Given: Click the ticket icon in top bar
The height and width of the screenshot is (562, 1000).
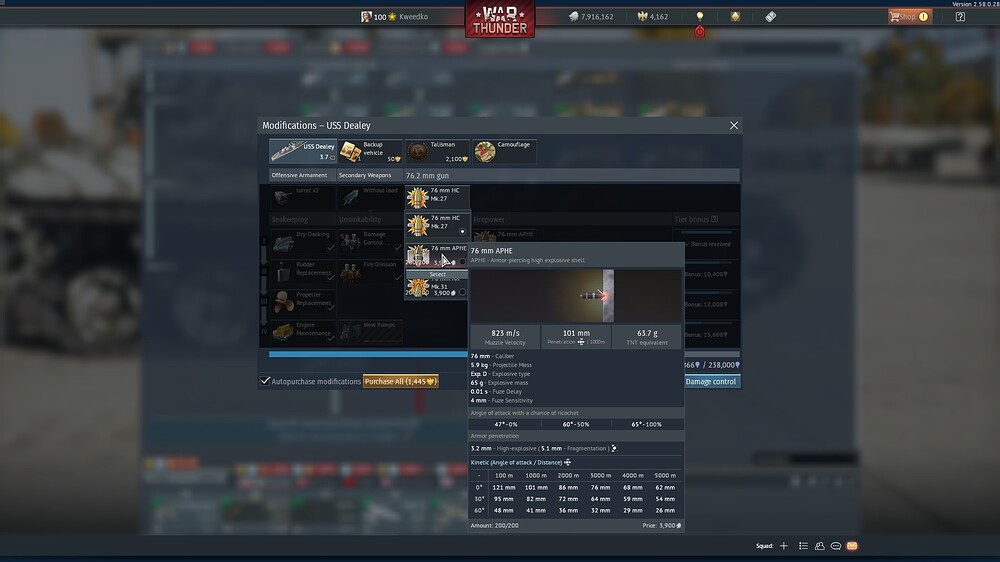Looking at the screenshot, I should tap(770, 17).
